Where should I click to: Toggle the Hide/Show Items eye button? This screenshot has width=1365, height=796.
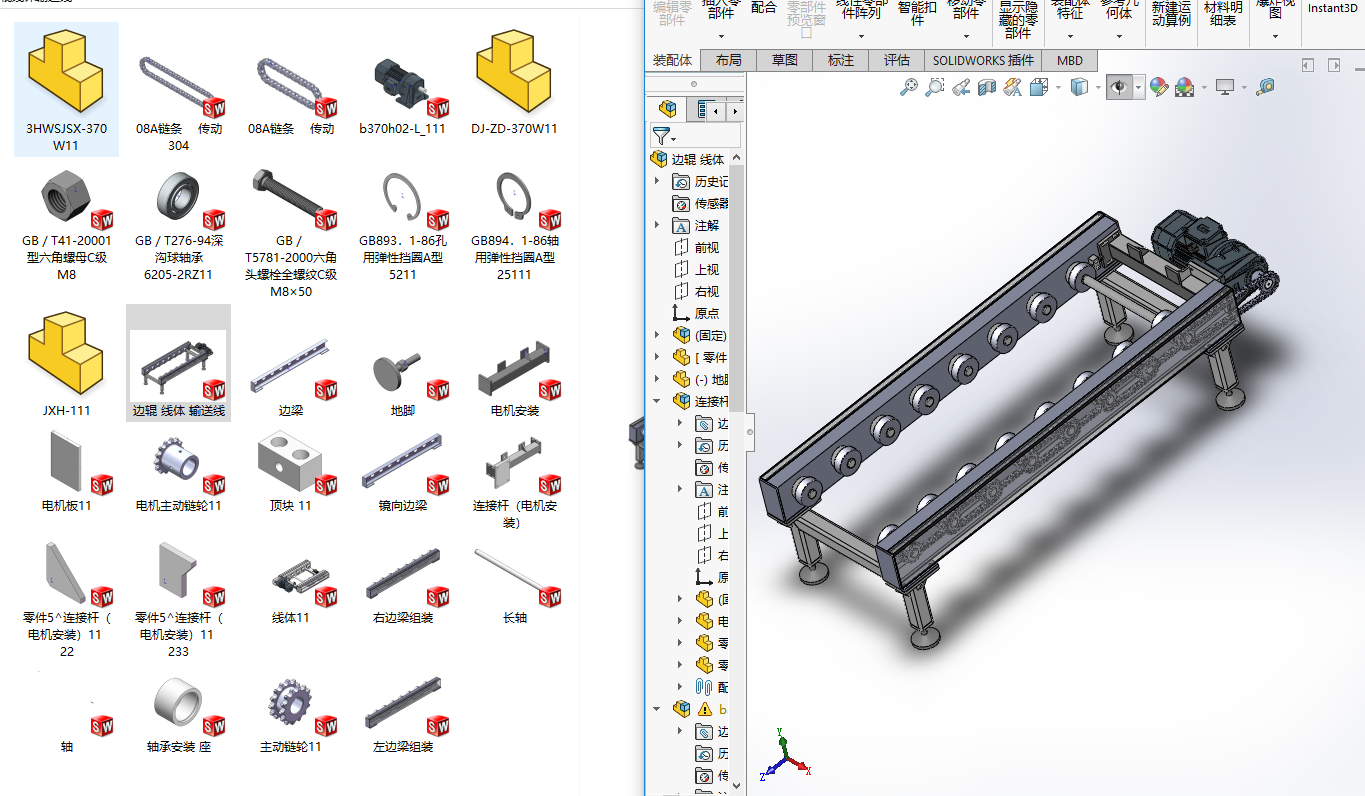[x=1119, y=88]
